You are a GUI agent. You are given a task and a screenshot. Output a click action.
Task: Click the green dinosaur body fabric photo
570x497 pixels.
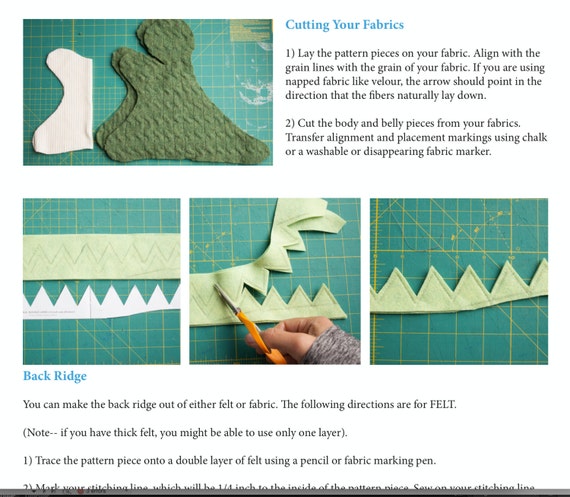coord(148,92)
